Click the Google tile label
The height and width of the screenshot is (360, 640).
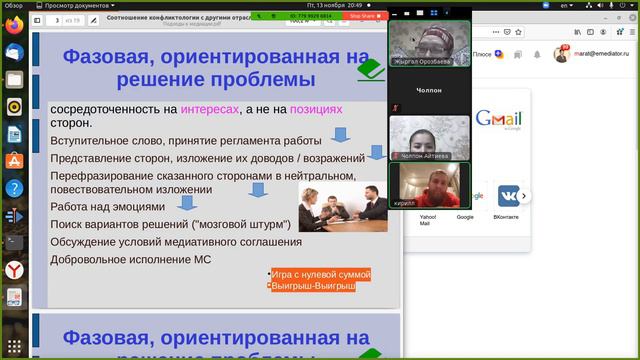point(465,217)
